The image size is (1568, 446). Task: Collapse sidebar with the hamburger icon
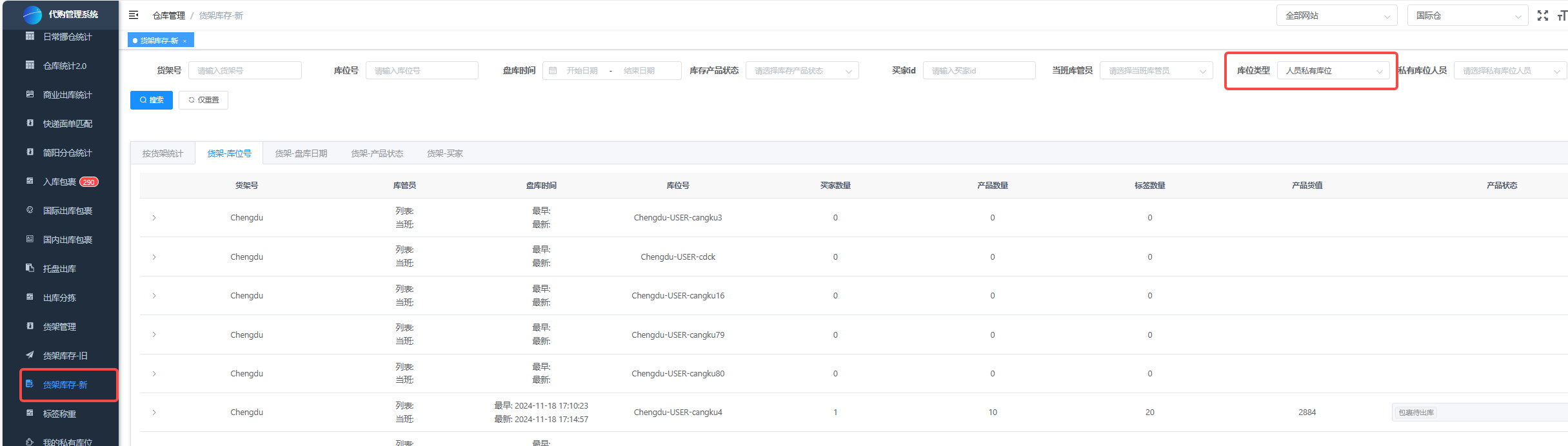[134, 15]
